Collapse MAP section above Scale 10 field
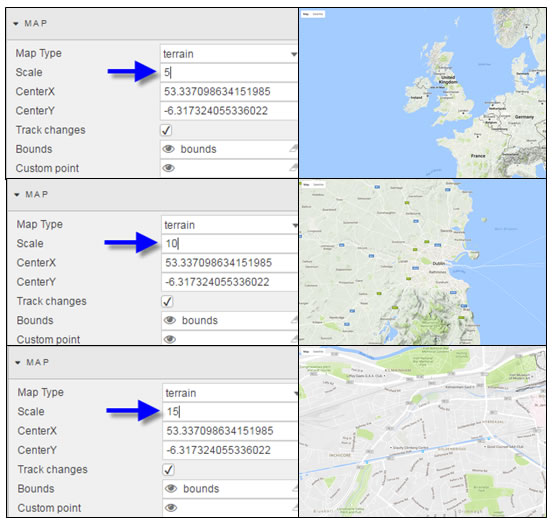This screenshot has width=552, height=523. pyautogui.click(x=17, y=195)
